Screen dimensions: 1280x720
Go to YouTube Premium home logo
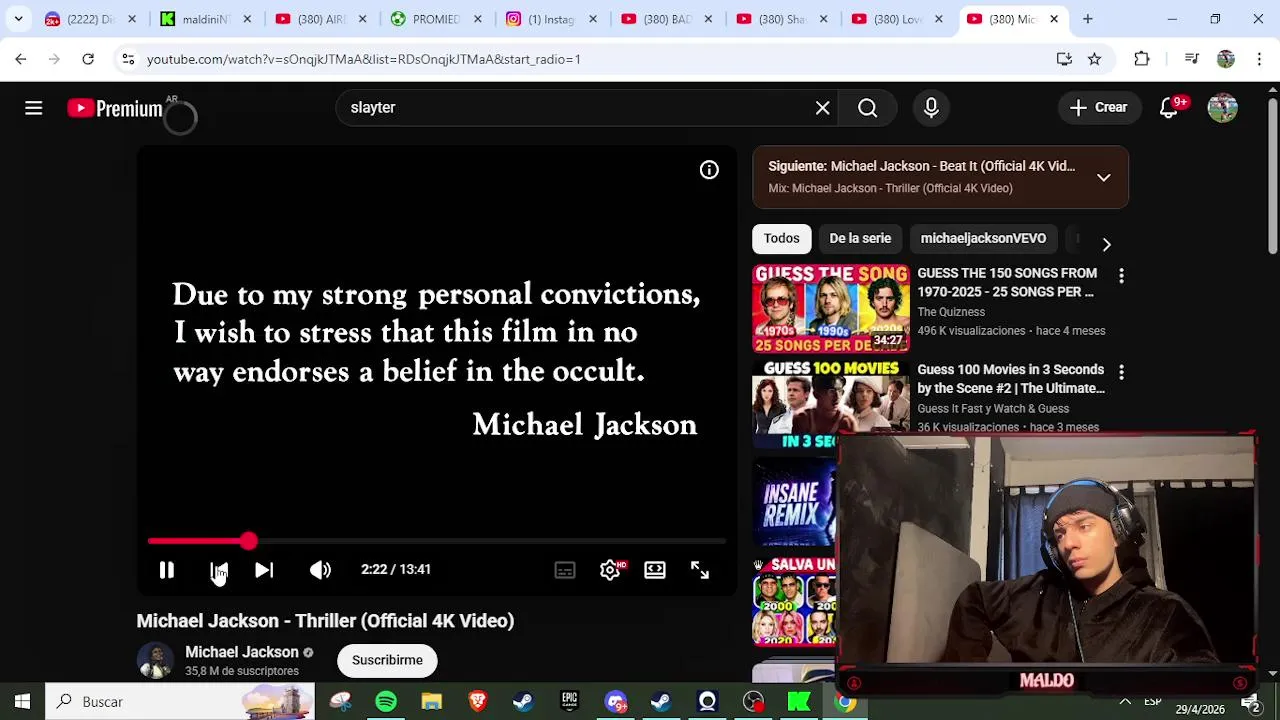point(114,108)
